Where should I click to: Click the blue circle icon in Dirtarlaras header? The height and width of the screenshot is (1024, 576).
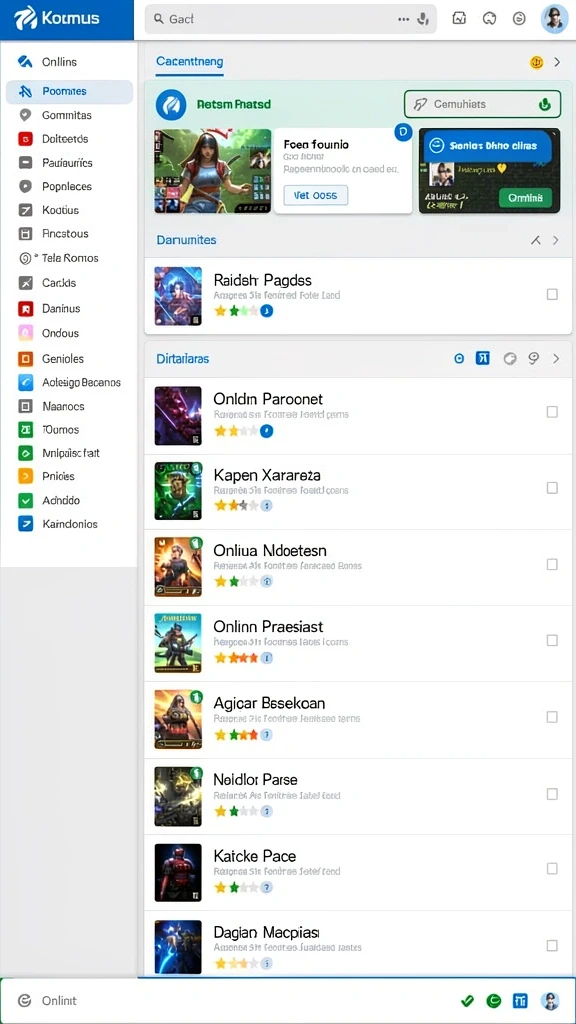click(458, 359)
